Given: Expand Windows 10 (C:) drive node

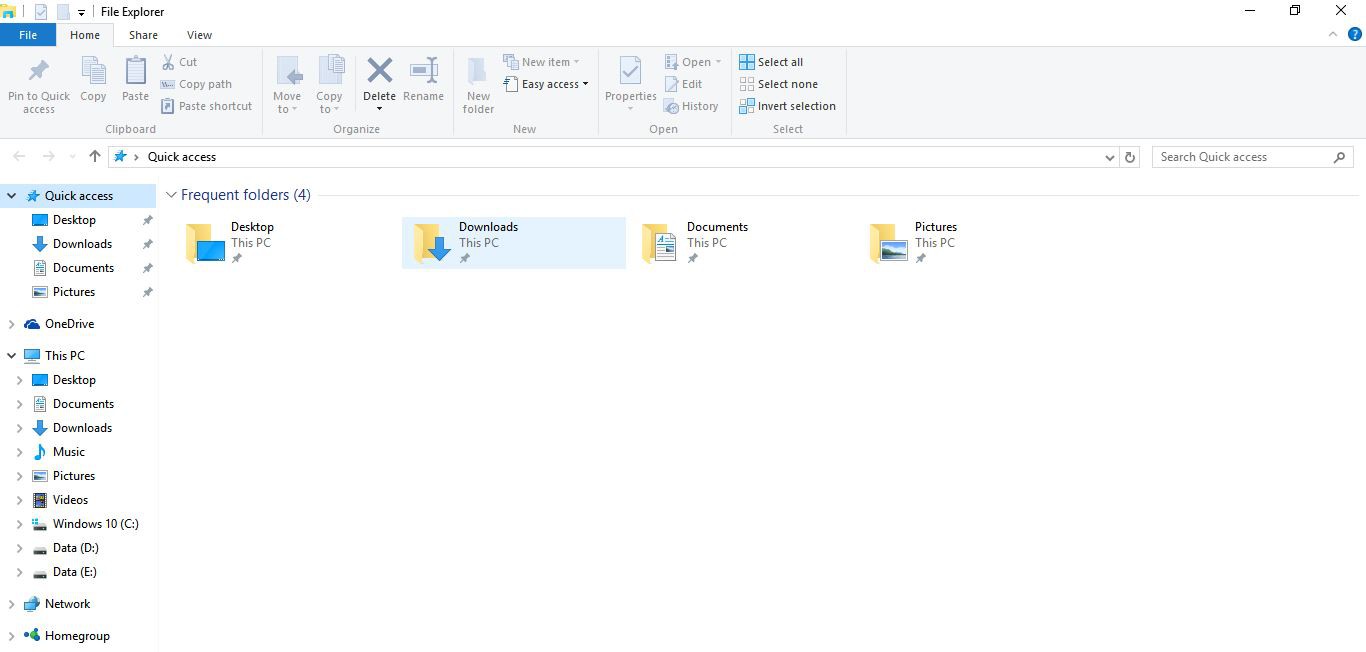Looking at the screenshot, I should point(20,524).
